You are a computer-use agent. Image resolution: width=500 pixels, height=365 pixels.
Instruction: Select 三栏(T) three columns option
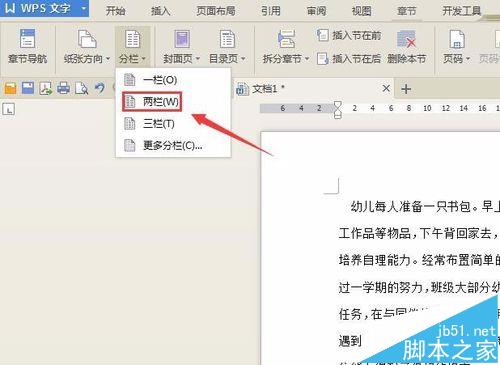click(x=173, y=124)
